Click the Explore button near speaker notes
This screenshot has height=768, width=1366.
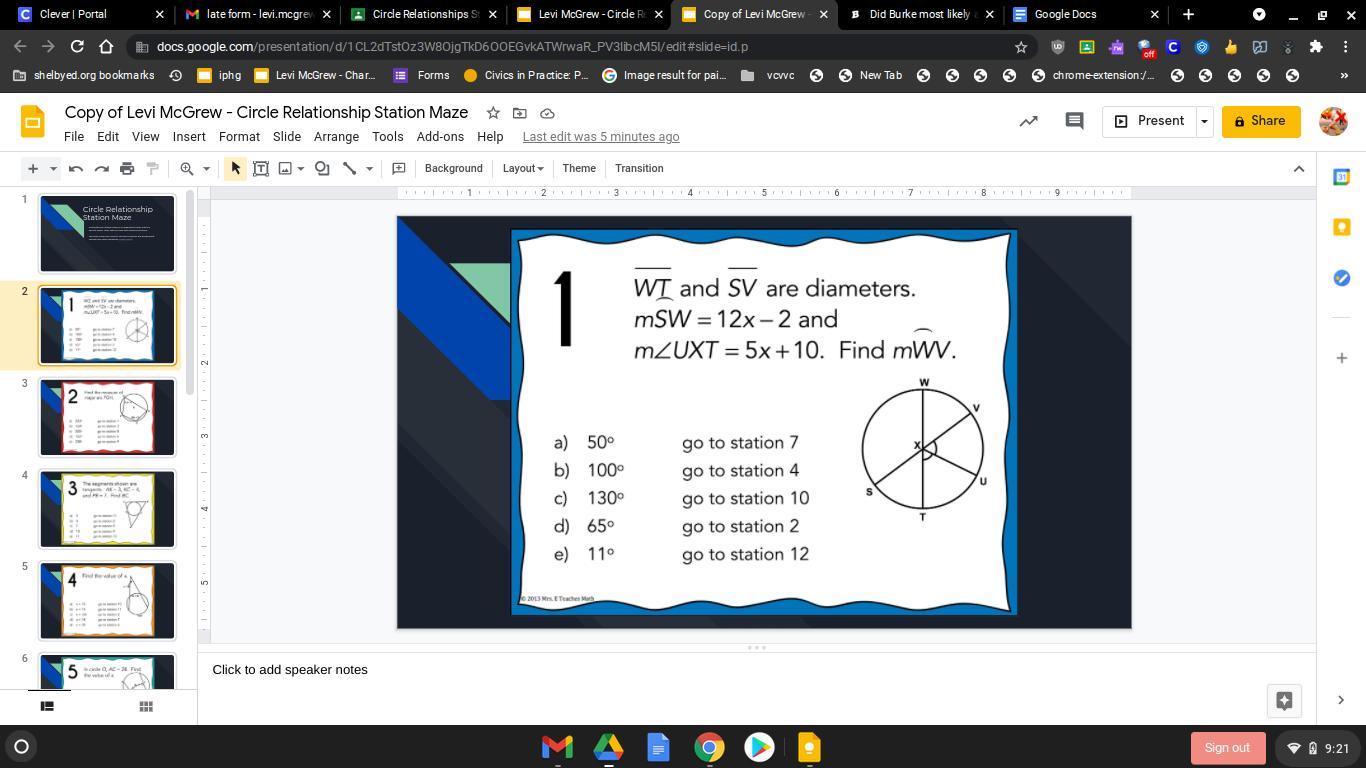coord(1284,701)
